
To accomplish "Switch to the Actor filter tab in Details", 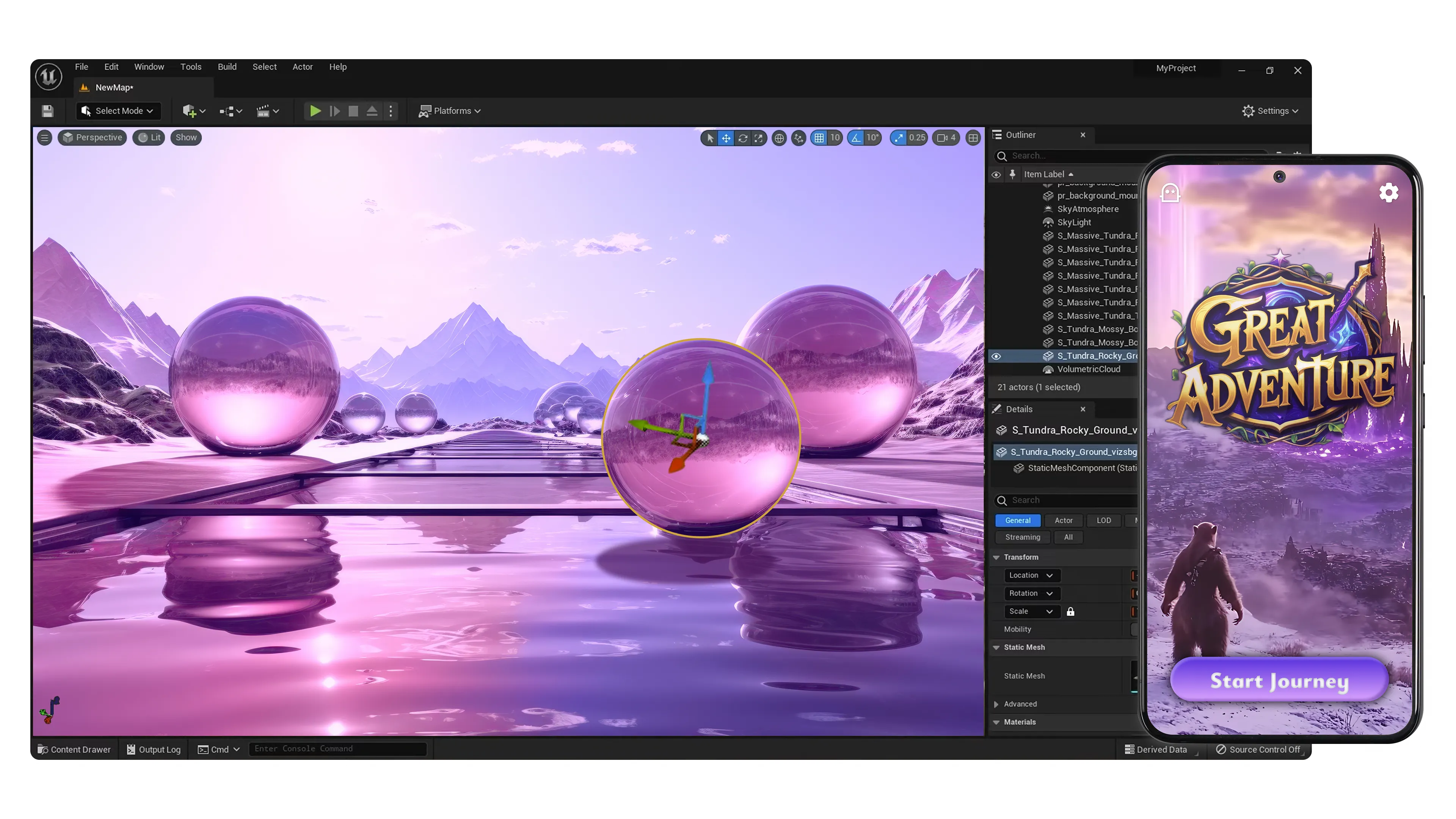I will tap(1064, 521).
